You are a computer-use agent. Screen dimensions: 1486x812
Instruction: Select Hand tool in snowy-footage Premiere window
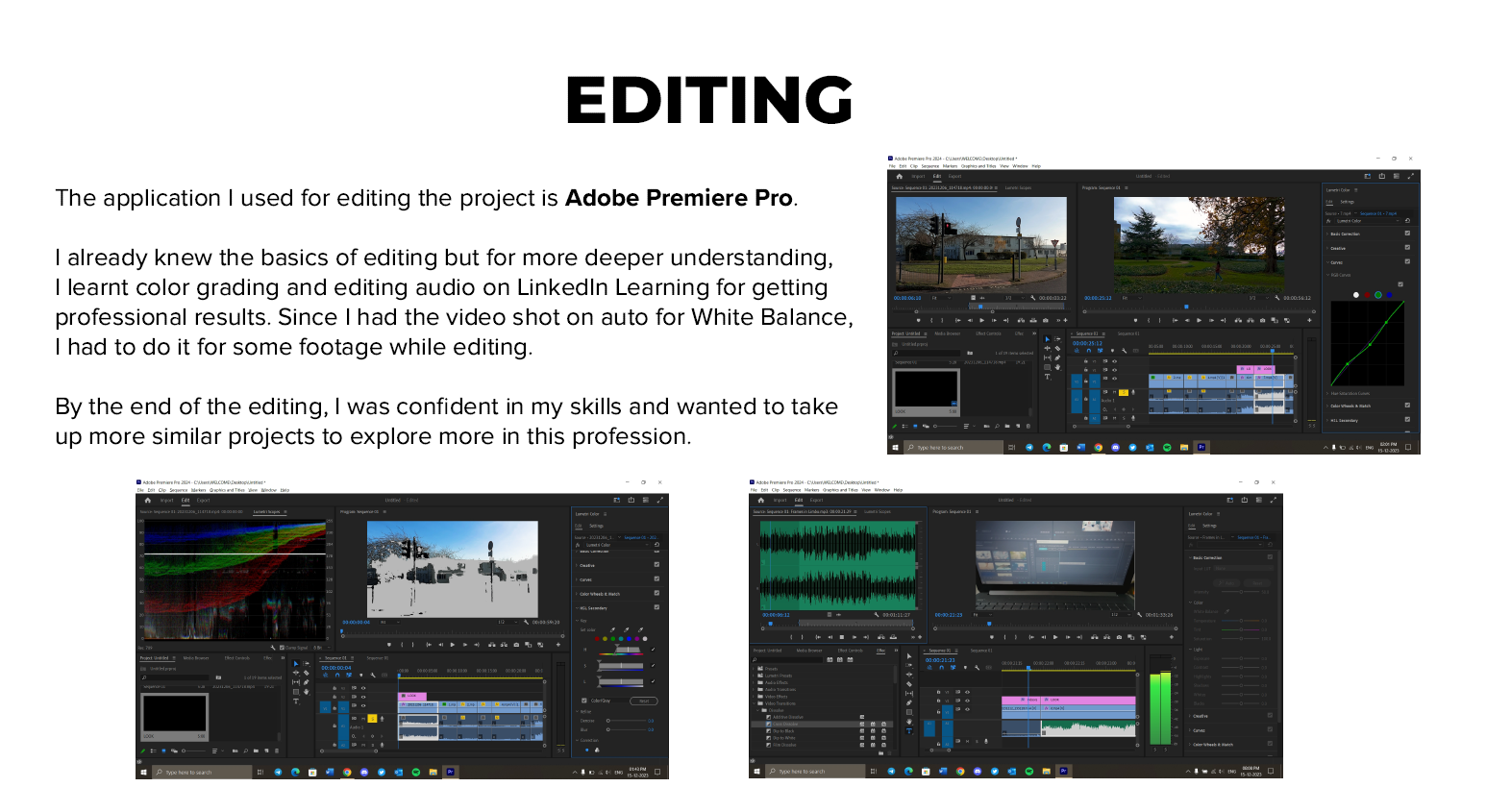[307, 692]
